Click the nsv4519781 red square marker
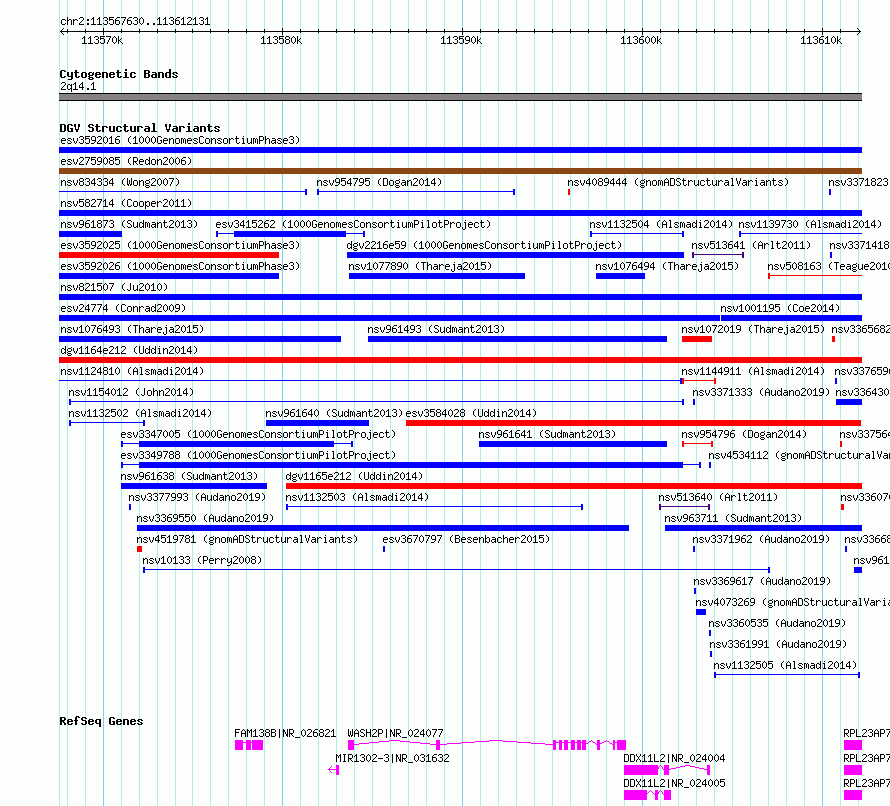The width and height of the screenshot is (890, 806). click(x=140, y=549)
